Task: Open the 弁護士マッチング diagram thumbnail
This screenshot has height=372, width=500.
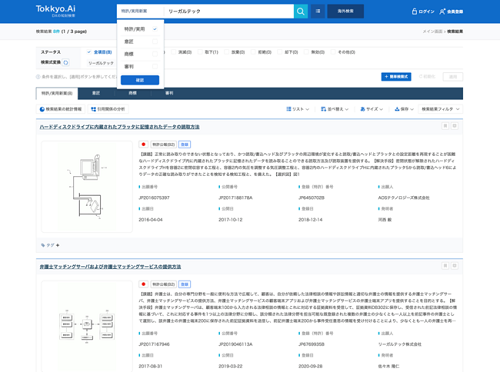Action: [x=87, y=326]
